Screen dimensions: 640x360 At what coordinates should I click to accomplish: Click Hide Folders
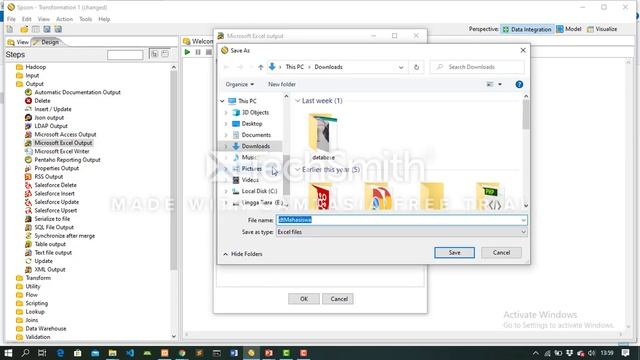[x=243, y=254]
